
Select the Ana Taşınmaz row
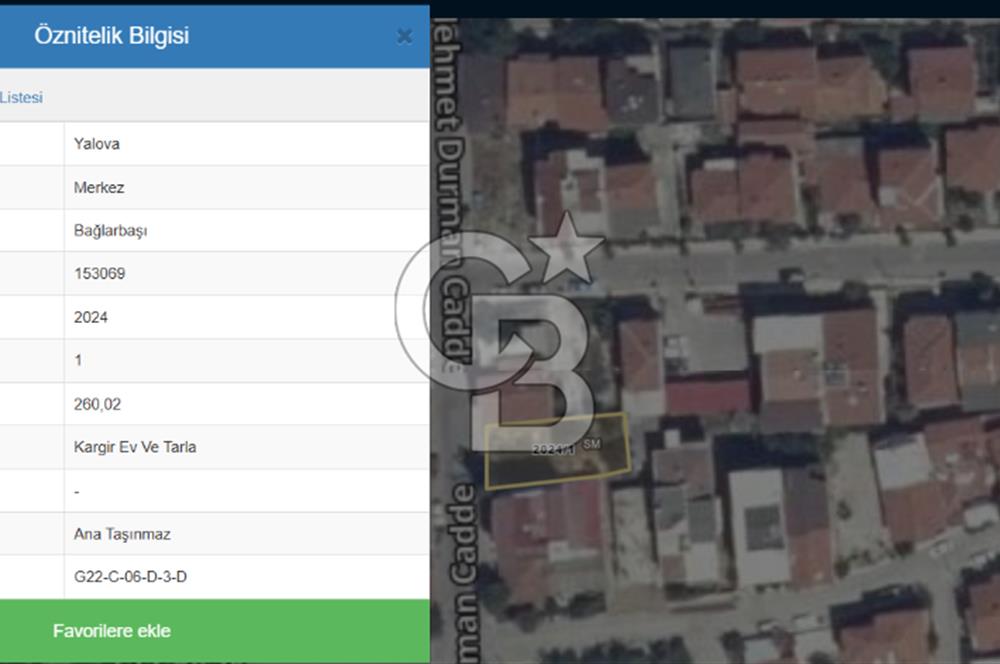pyautogui.click(x=122, y=534)
